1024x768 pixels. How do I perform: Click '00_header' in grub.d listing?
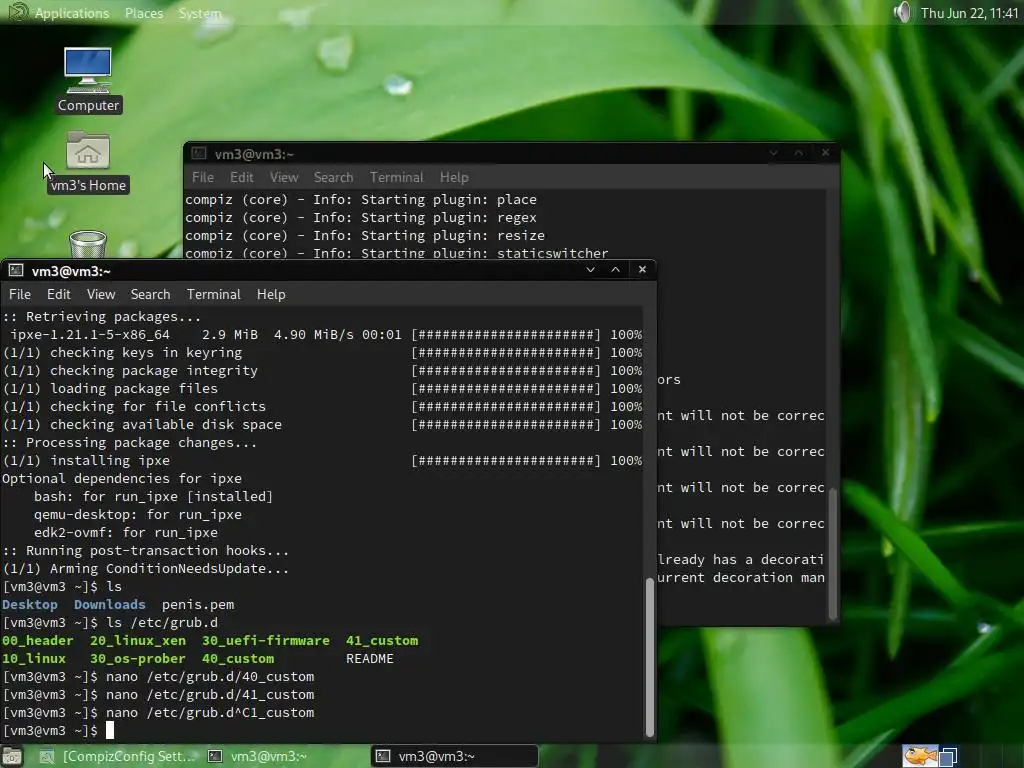[x=38, y=641]
